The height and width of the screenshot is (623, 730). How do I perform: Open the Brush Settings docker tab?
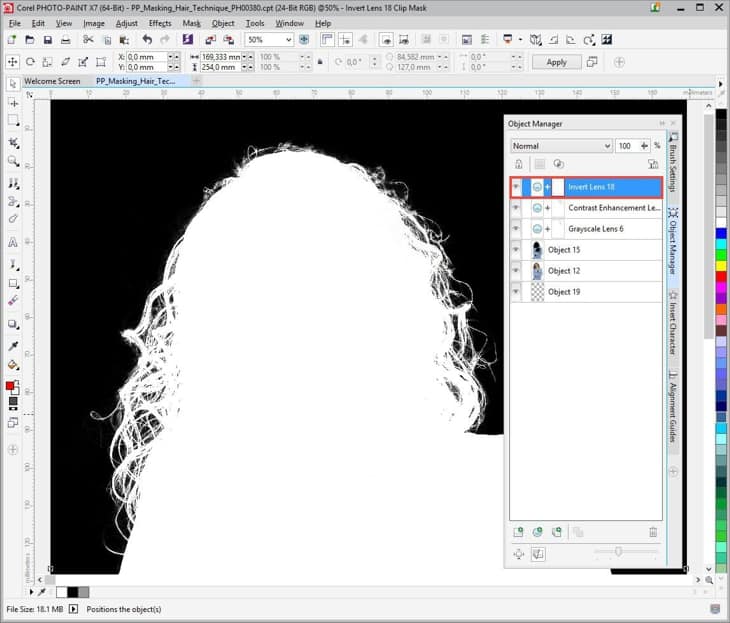[x=673, y=163]
